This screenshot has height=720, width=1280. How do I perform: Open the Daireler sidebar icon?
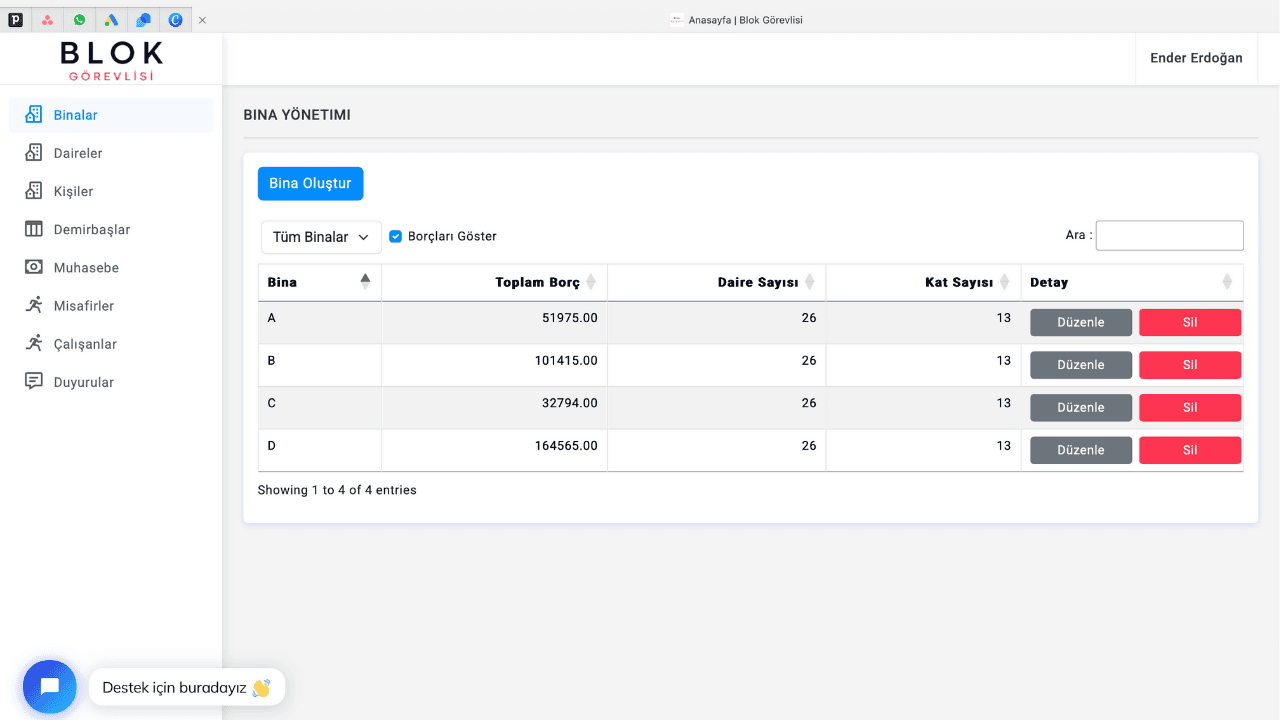[x=34, y=153]
